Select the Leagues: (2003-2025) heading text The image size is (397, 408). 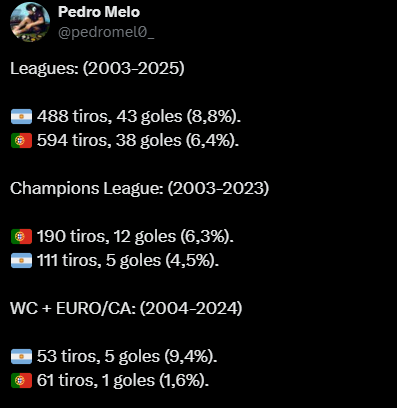pyautogui.click(x=97, y=69)
